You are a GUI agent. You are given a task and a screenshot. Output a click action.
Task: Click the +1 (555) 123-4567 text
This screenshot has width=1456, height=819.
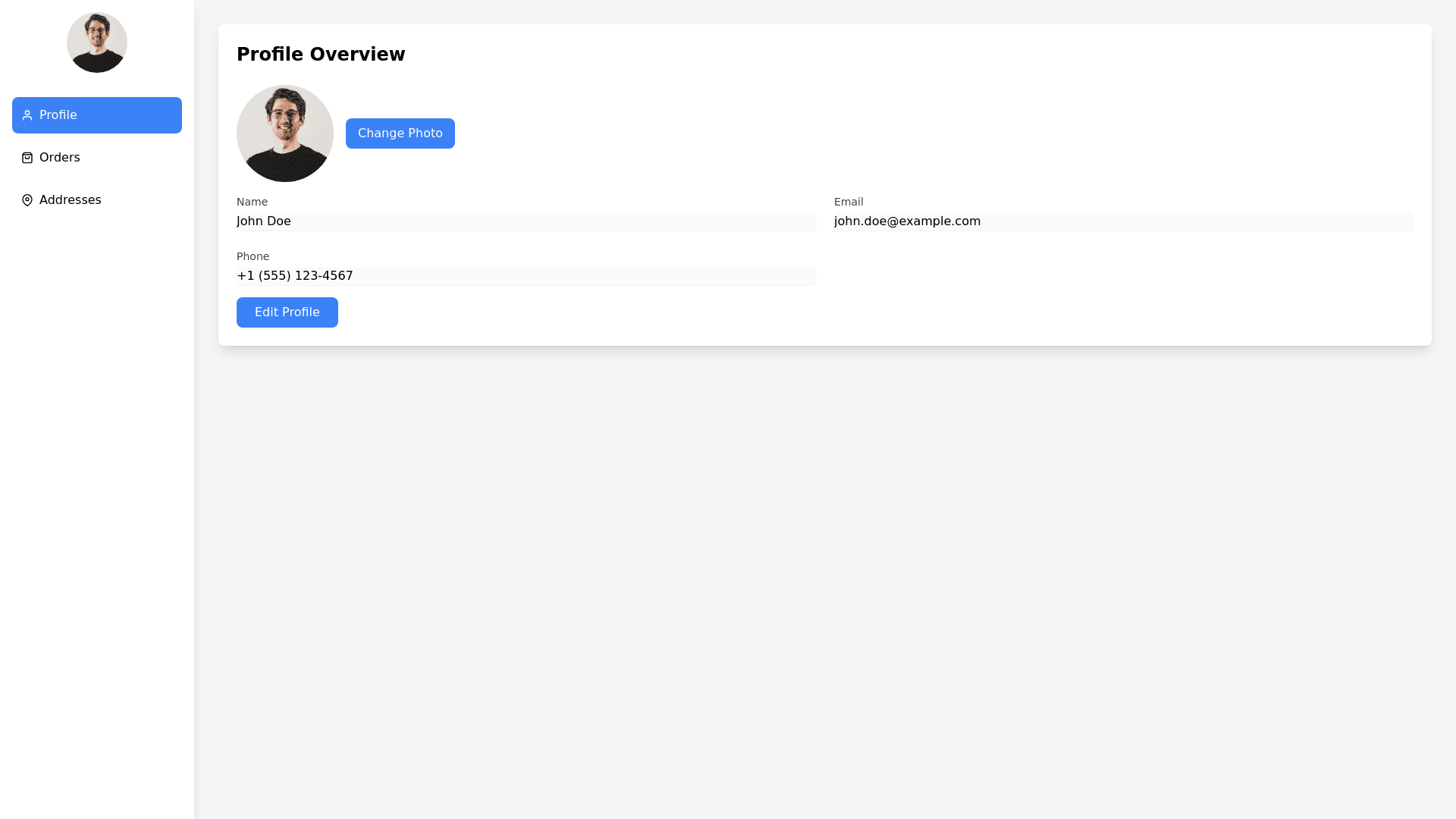(294, 276)
